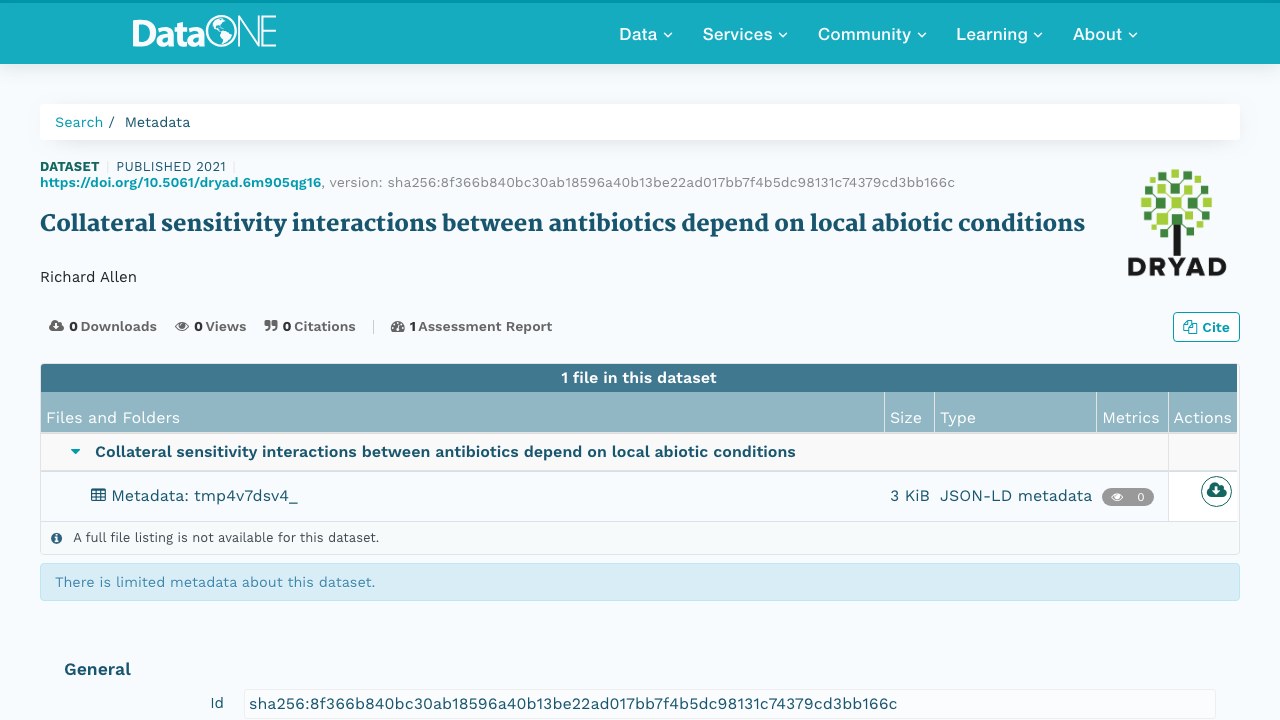Open the Community dropdown

point(872,34)
